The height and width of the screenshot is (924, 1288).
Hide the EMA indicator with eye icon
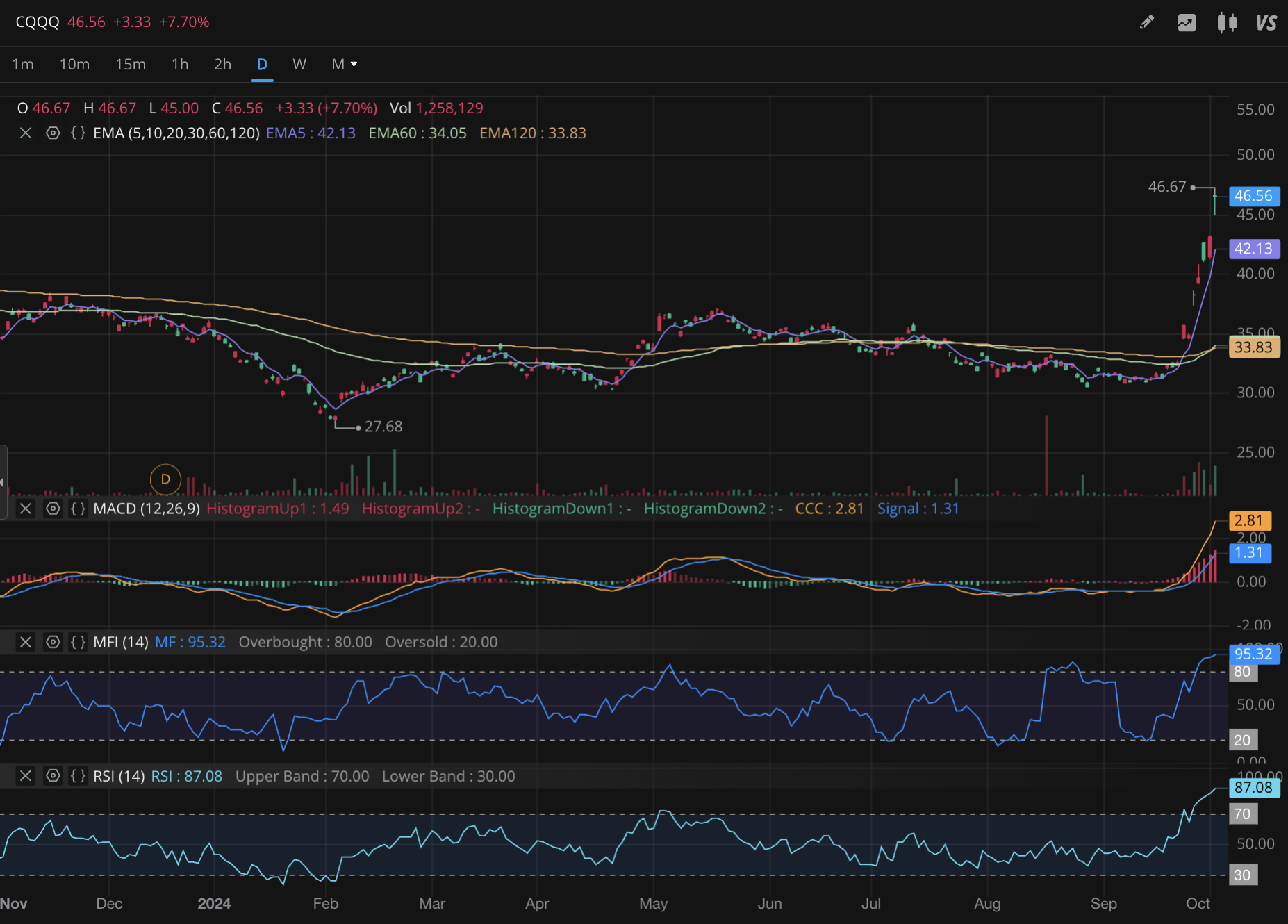coord(53,133)
